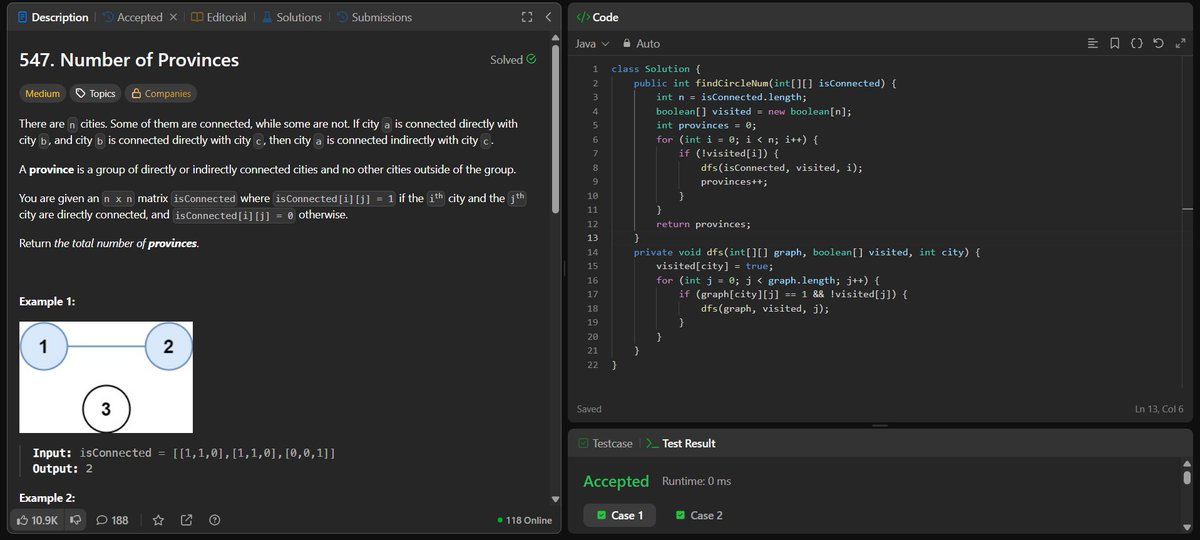Open the help question-mark icon
This screenshot has height=540, width=1200.
click(x=214, y=520)
